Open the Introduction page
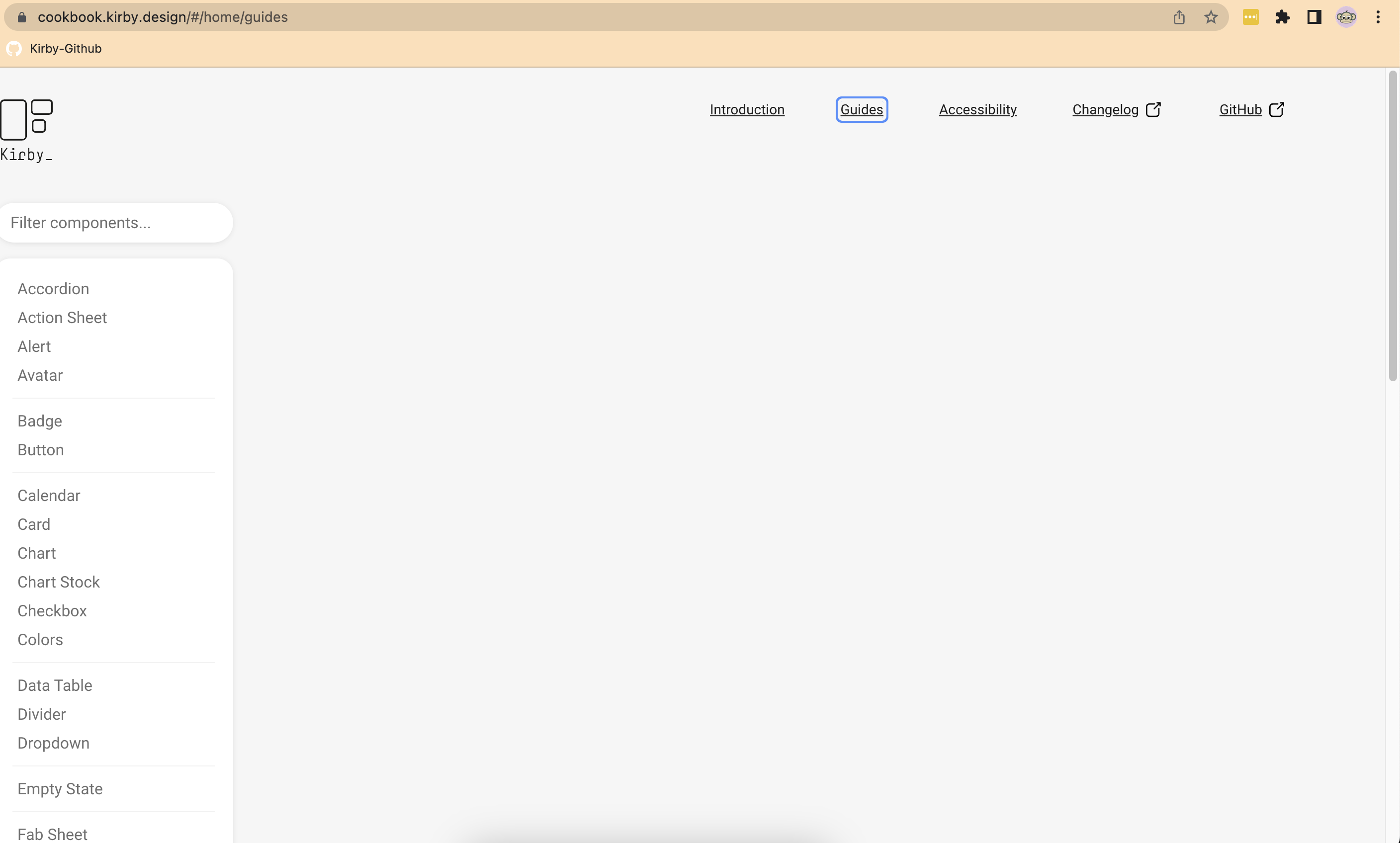The image size is (1400, 843). pos(747,109)
